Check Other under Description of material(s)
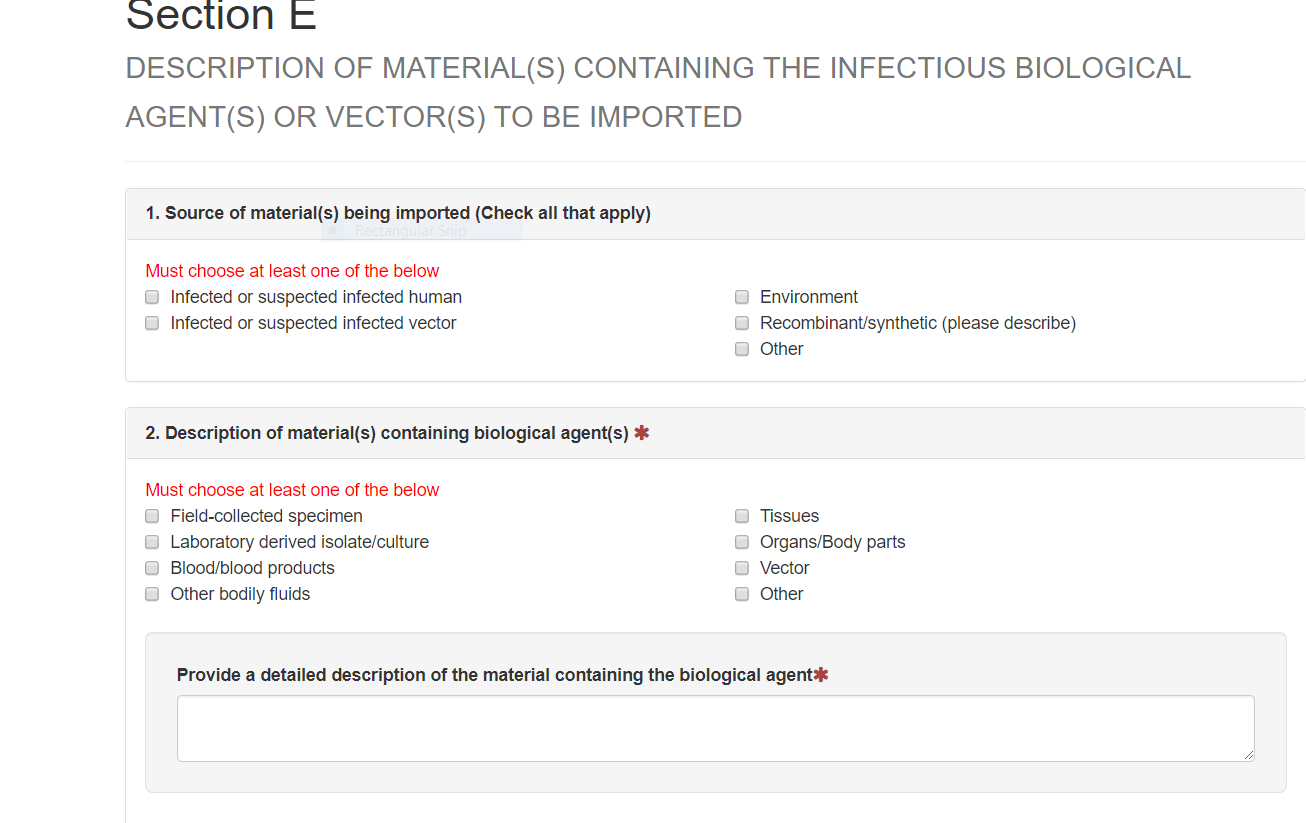Screen dimensions: 1306x823 coord(742,594)
